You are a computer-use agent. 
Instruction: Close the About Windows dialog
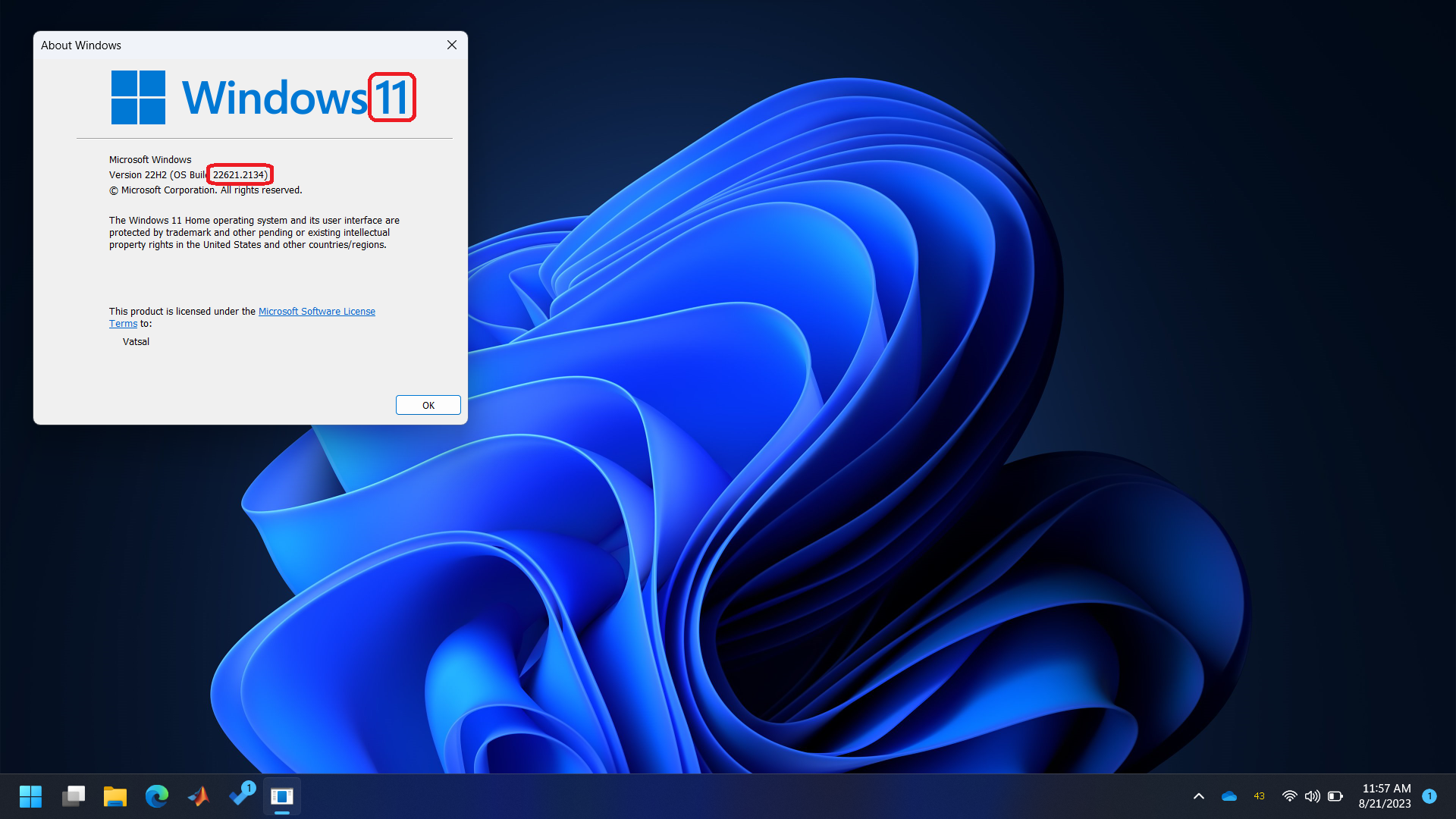tap(452, 45)
